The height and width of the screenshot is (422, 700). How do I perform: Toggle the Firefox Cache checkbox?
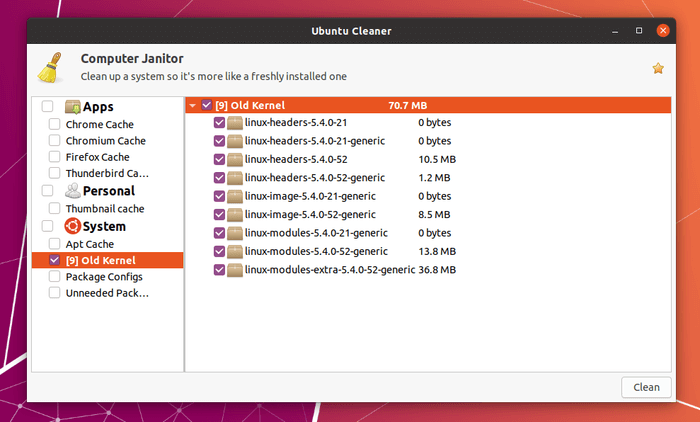click(x=54, y=157)
